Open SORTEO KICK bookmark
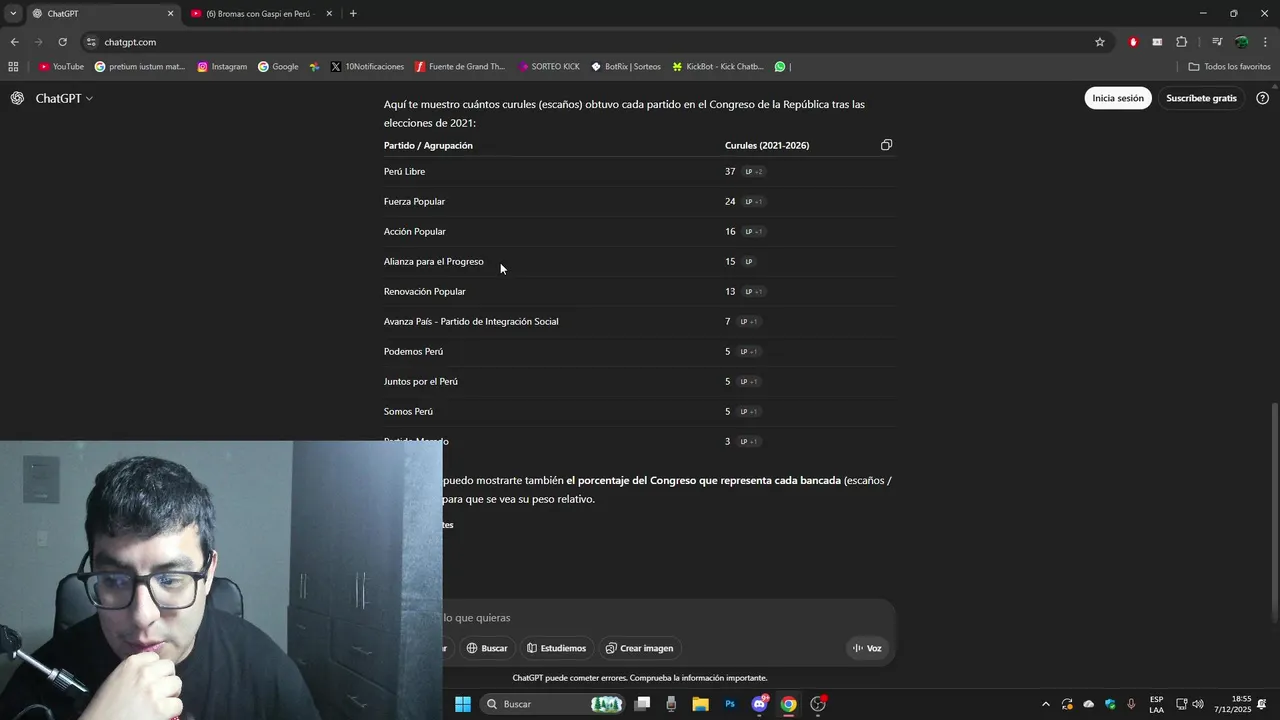The width and height of the screenshot is (1280, 720). tap(549, 67)
